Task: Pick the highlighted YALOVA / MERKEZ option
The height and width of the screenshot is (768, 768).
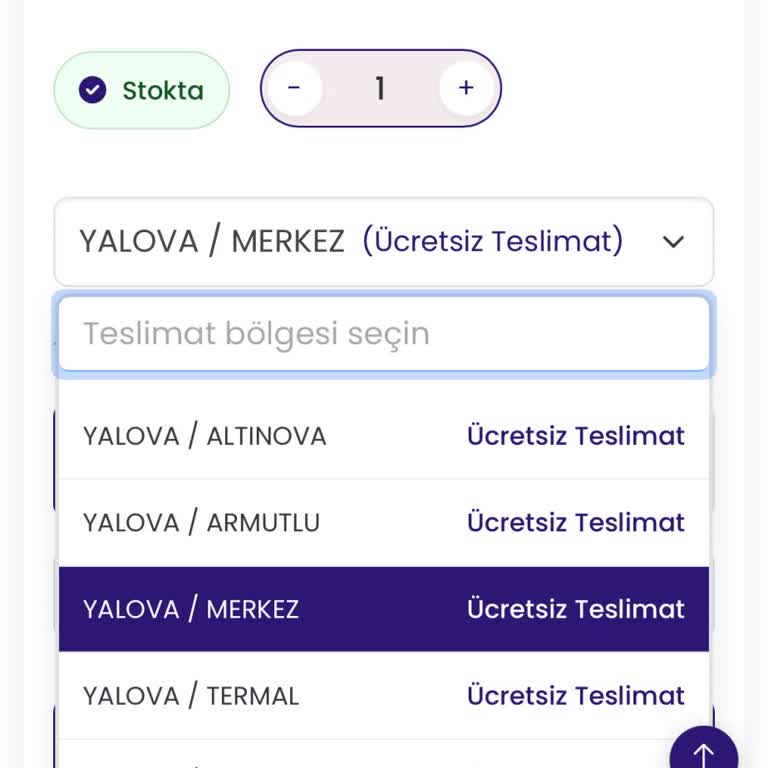Action: click(x=191, y=609)
